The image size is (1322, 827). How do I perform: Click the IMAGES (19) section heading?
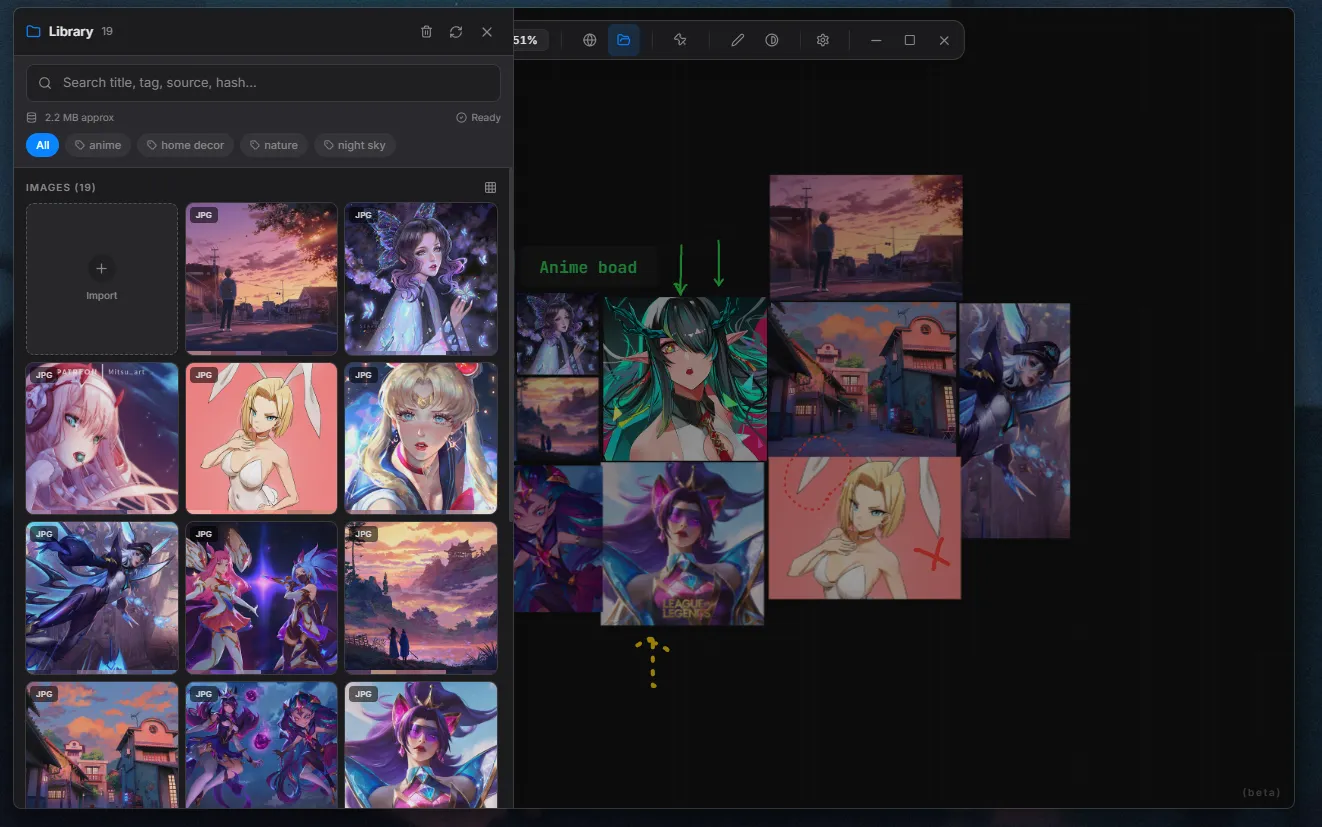pyautogui.click(x=61, y=187)
